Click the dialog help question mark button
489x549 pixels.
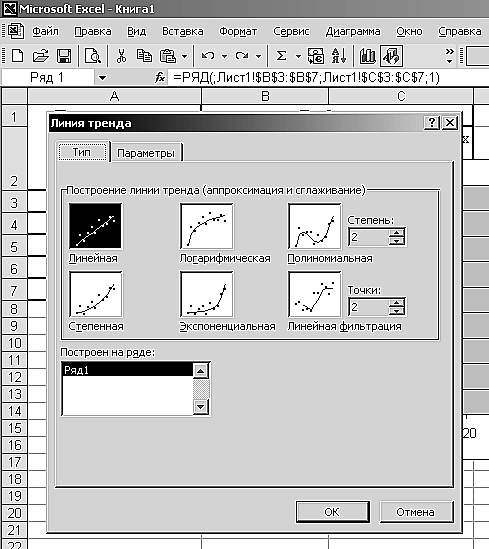432,123
